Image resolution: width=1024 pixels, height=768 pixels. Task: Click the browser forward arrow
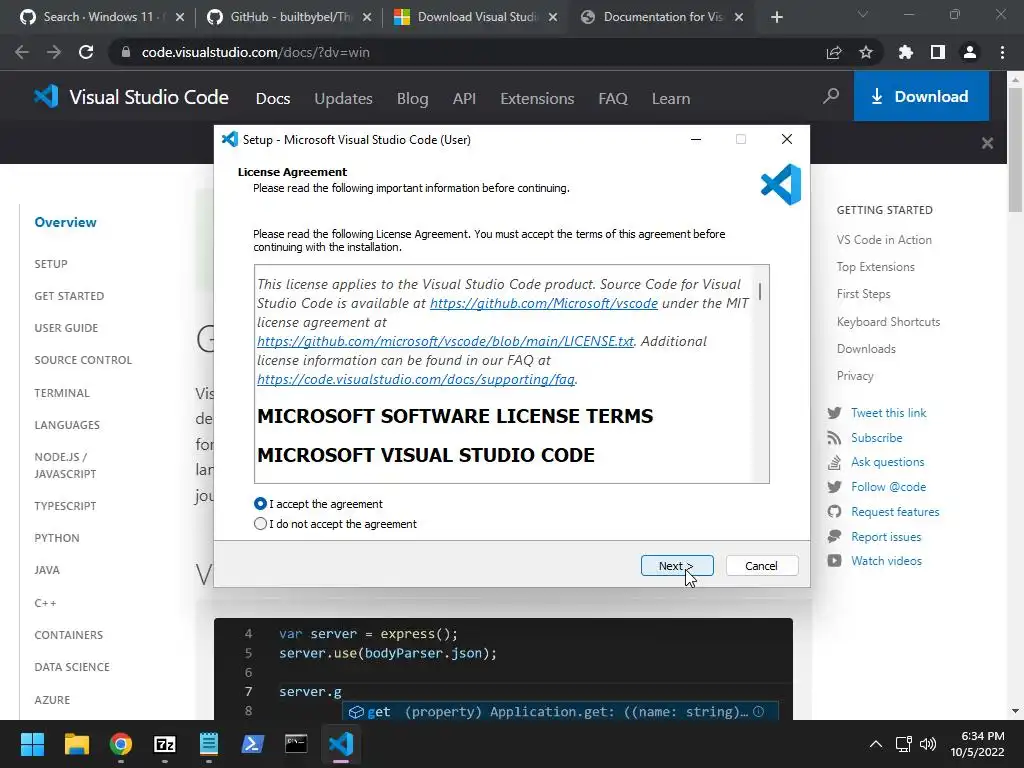[x=54, y=52]
